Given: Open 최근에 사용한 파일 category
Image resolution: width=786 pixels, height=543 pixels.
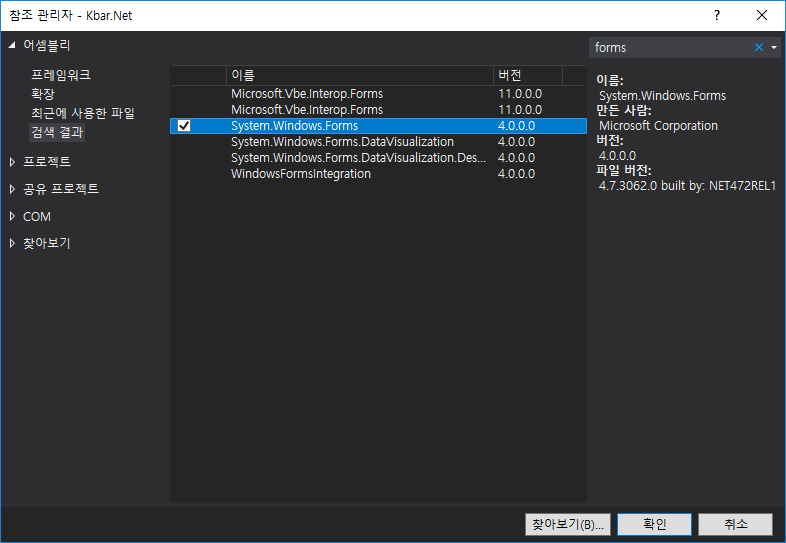Looking at the screenshot, I should click(x=83, y=113).
